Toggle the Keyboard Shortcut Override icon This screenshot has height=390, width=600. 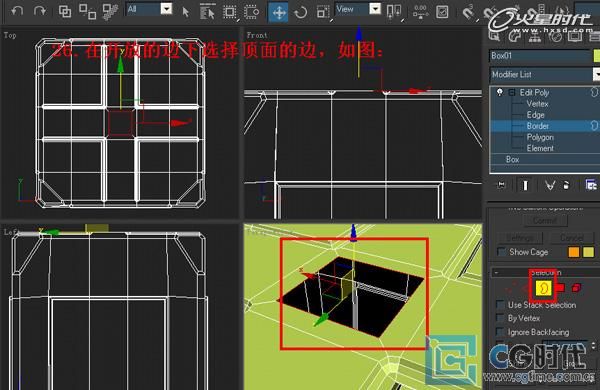(442, 12)
